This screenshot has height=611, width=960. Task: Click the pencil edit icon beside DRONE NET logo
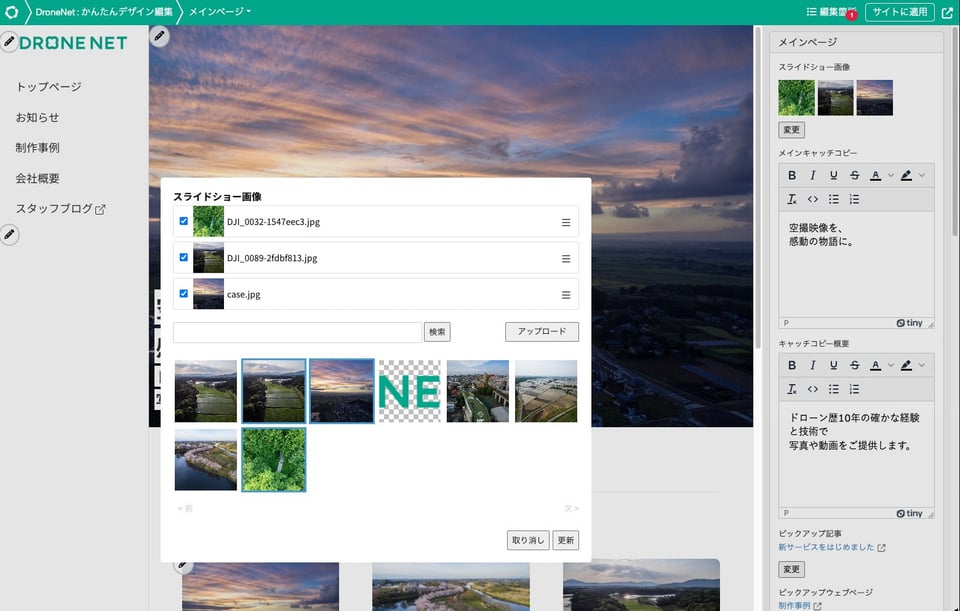coord(9,42)
